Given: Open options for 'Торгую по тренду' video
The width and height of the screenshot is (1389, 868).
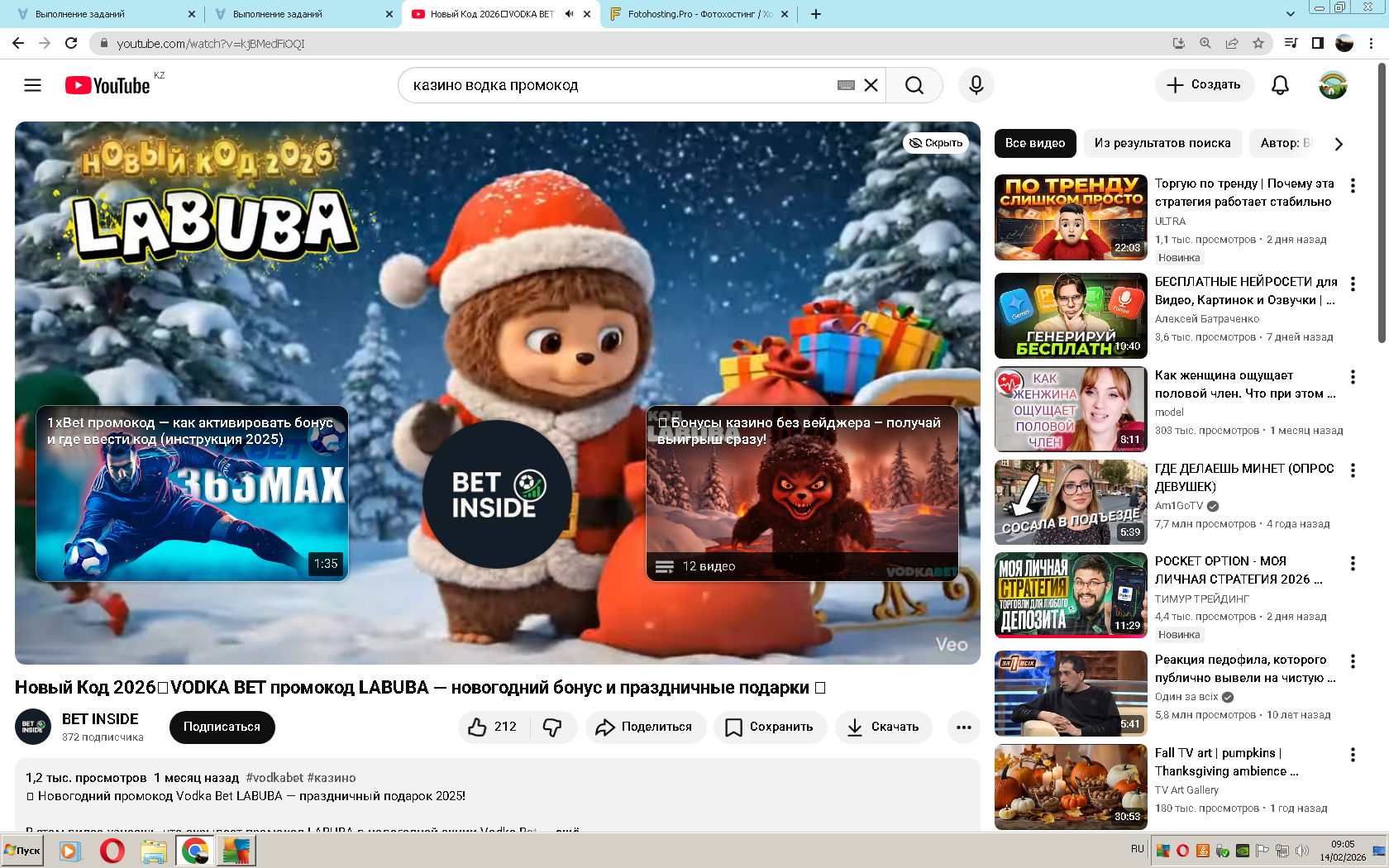Looking at the screenshot, I should [1353, 186].
